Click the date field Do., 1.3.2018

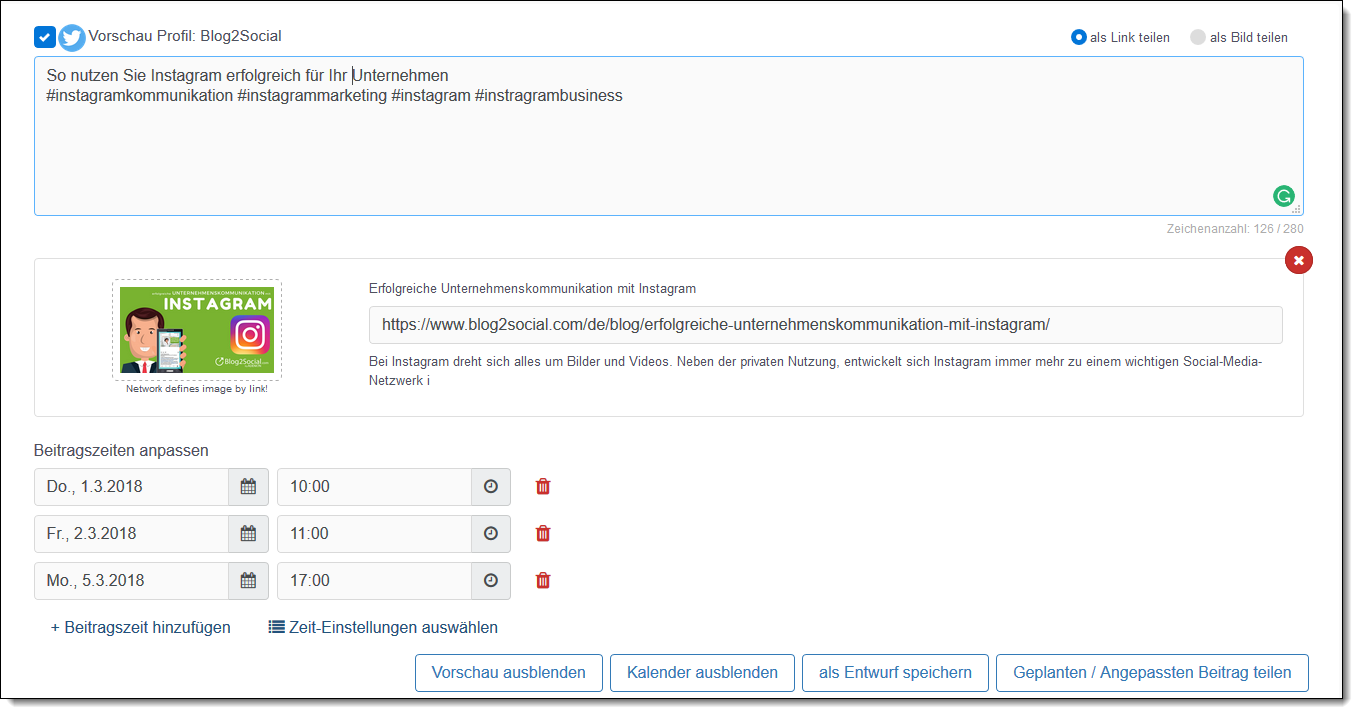click(131, 487)
